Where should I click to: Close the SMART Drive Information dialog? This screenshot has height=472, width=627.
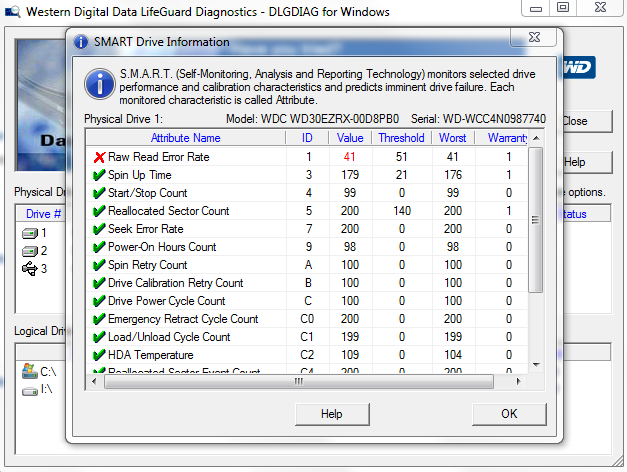[534, 37]
